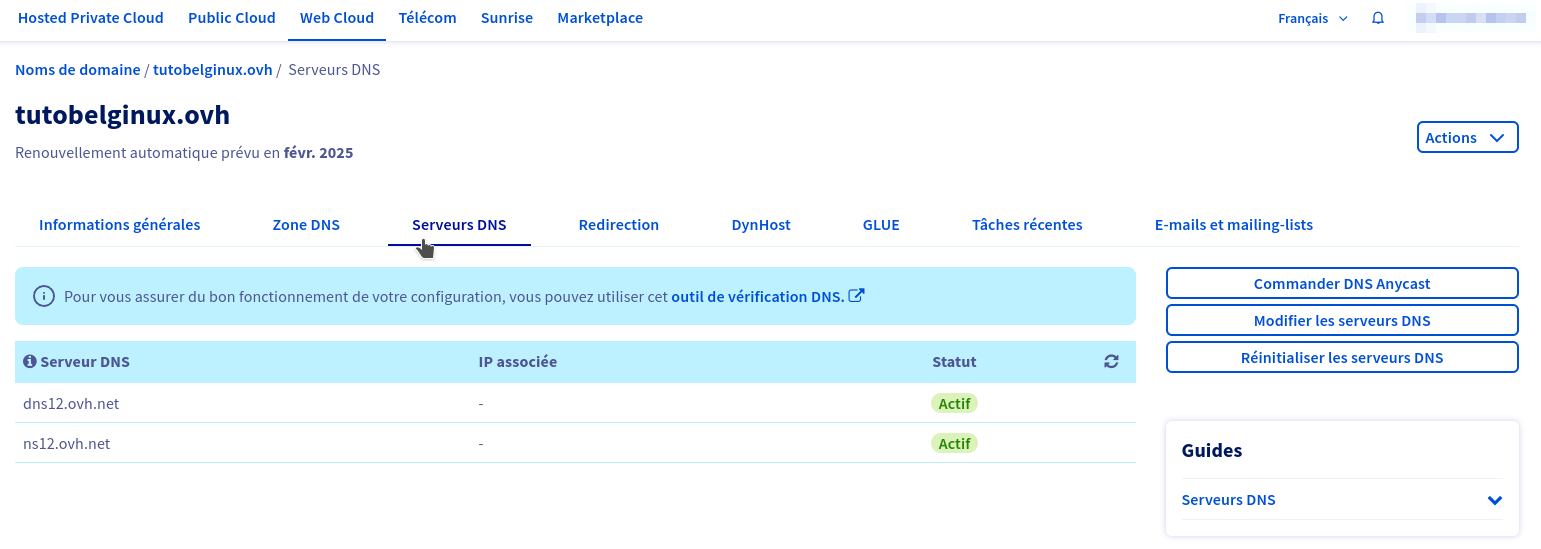Click Actif status of ns12.ovh.net
The height and width of the screenshot is (549, 1541).
955,443
